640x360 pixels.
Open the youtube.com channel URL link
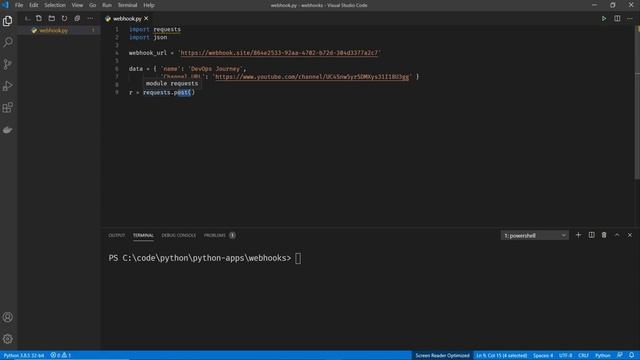tap(312, 77)
